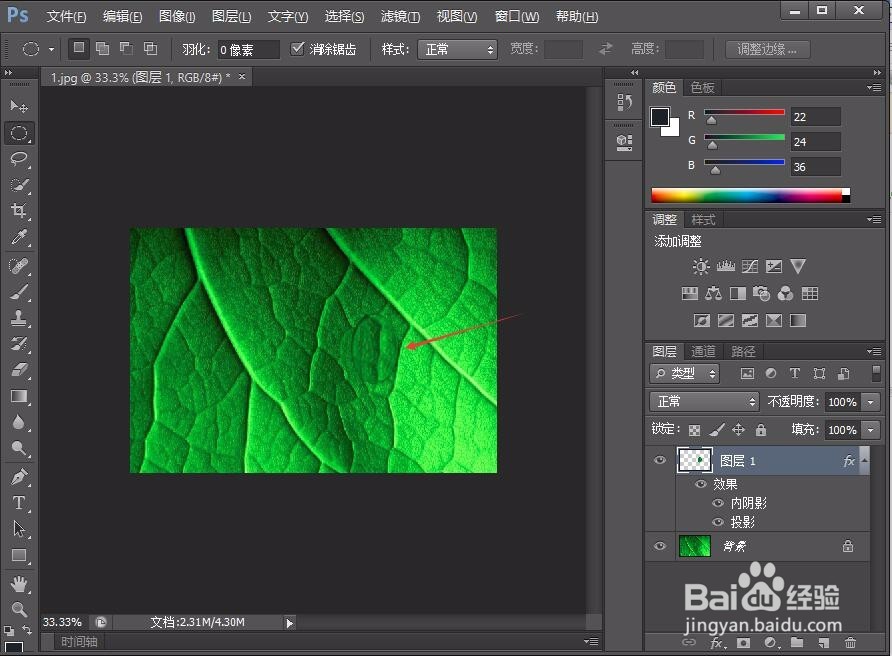
Task: Select the Quick Selection tool
Action: pos(19,185)
